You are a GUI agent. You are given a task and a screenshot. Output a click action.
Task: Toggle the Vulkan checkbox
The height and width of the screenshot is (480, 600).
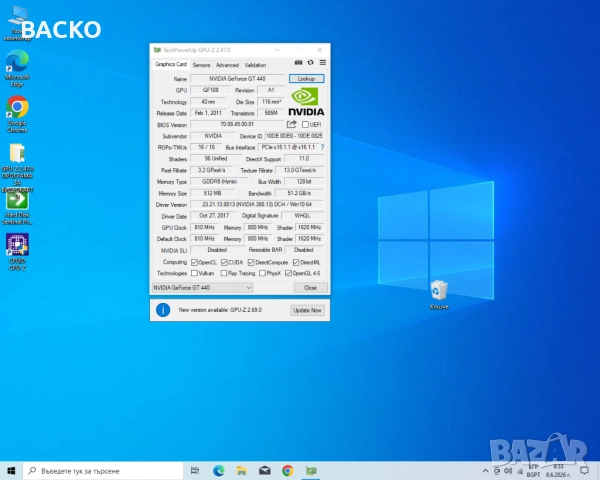pos(194,273)
